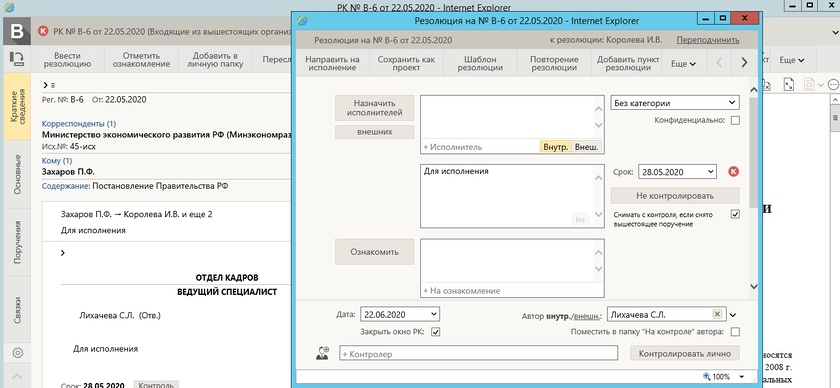Screen dimensions: 840x388
Task: Open the Срок date dropdown
Action: coord(677,171)
